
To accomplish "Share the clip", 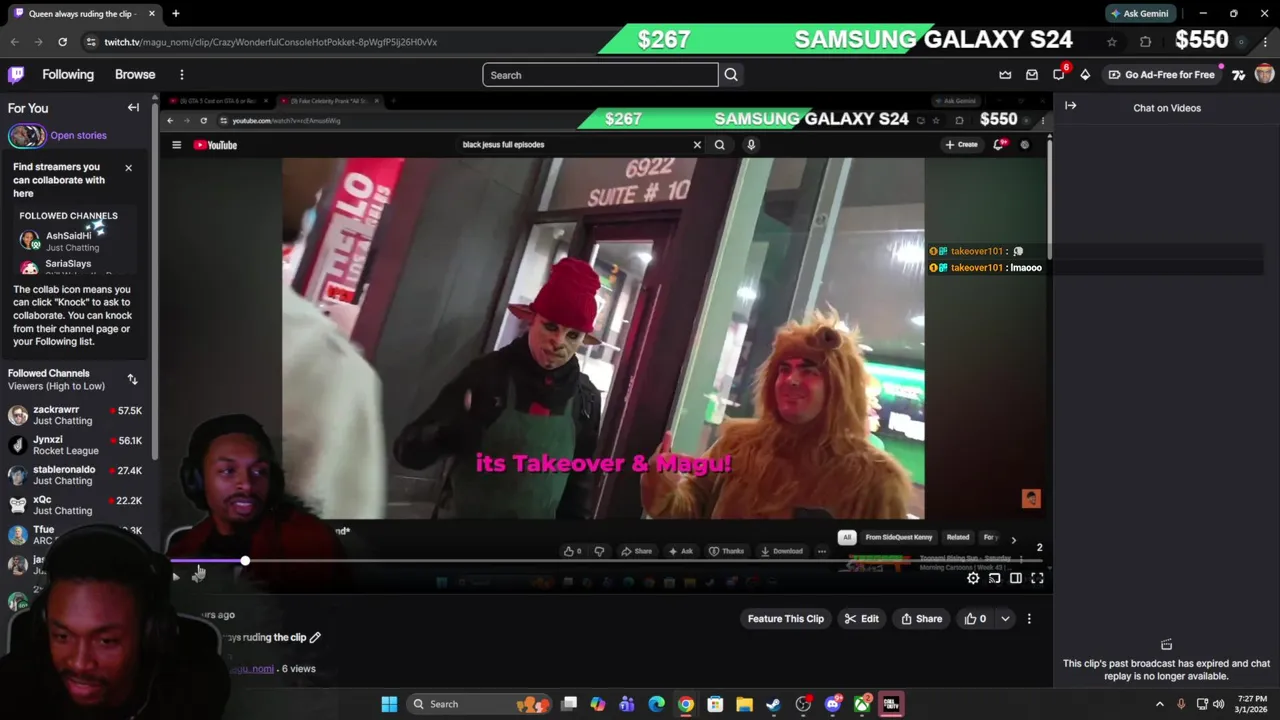I will point(921,619).
